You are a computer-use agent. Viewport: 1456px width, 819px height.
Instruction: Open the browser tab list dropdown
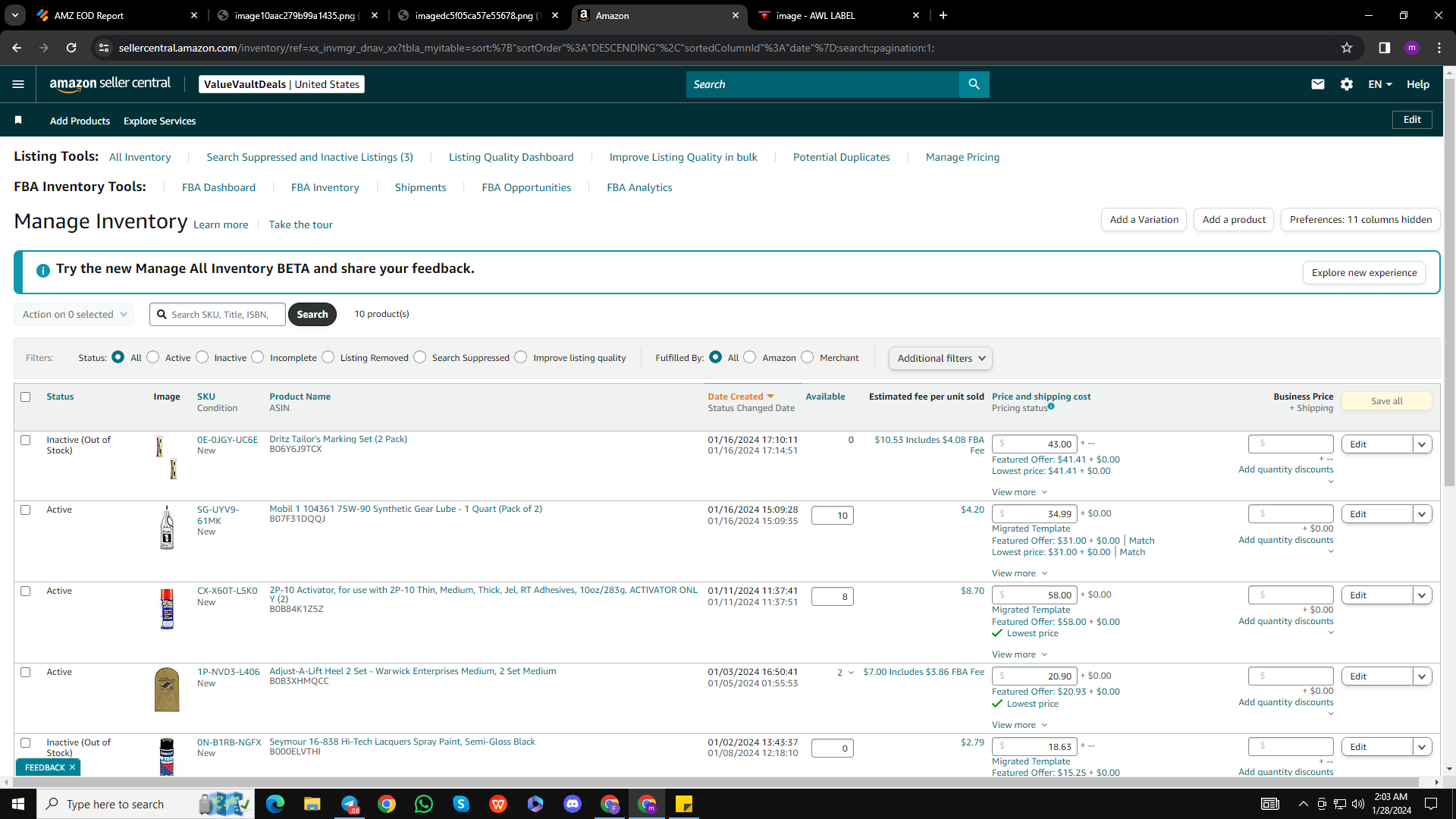point(15,15)
